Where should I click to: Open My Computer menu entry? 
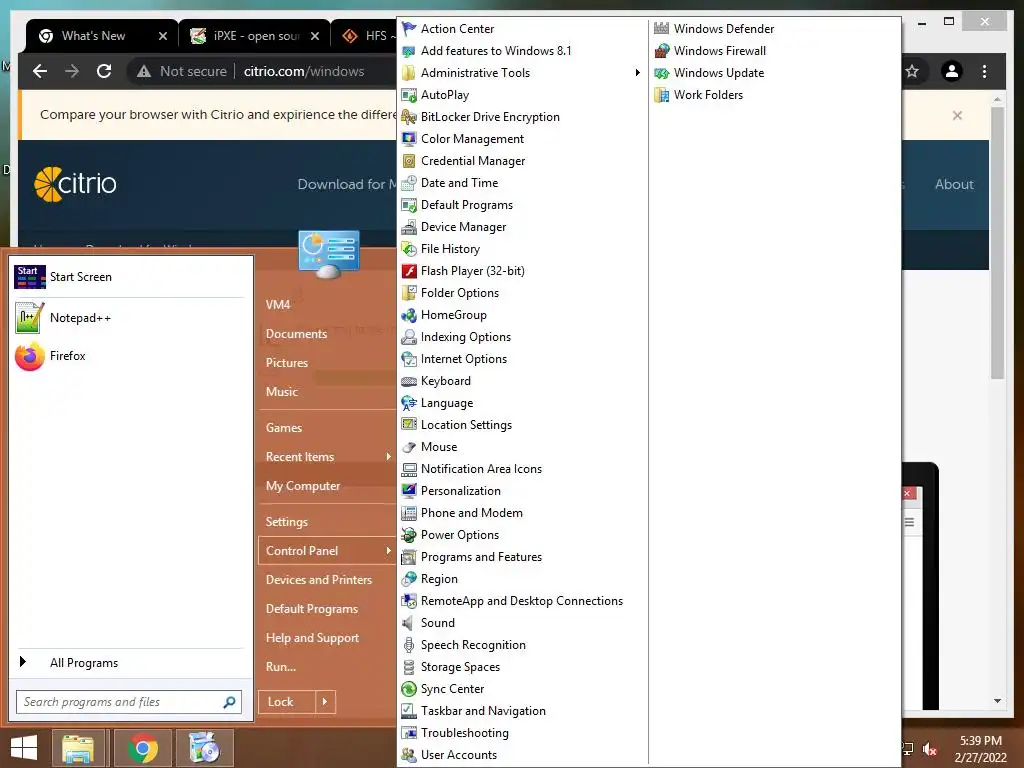[303, 486]
